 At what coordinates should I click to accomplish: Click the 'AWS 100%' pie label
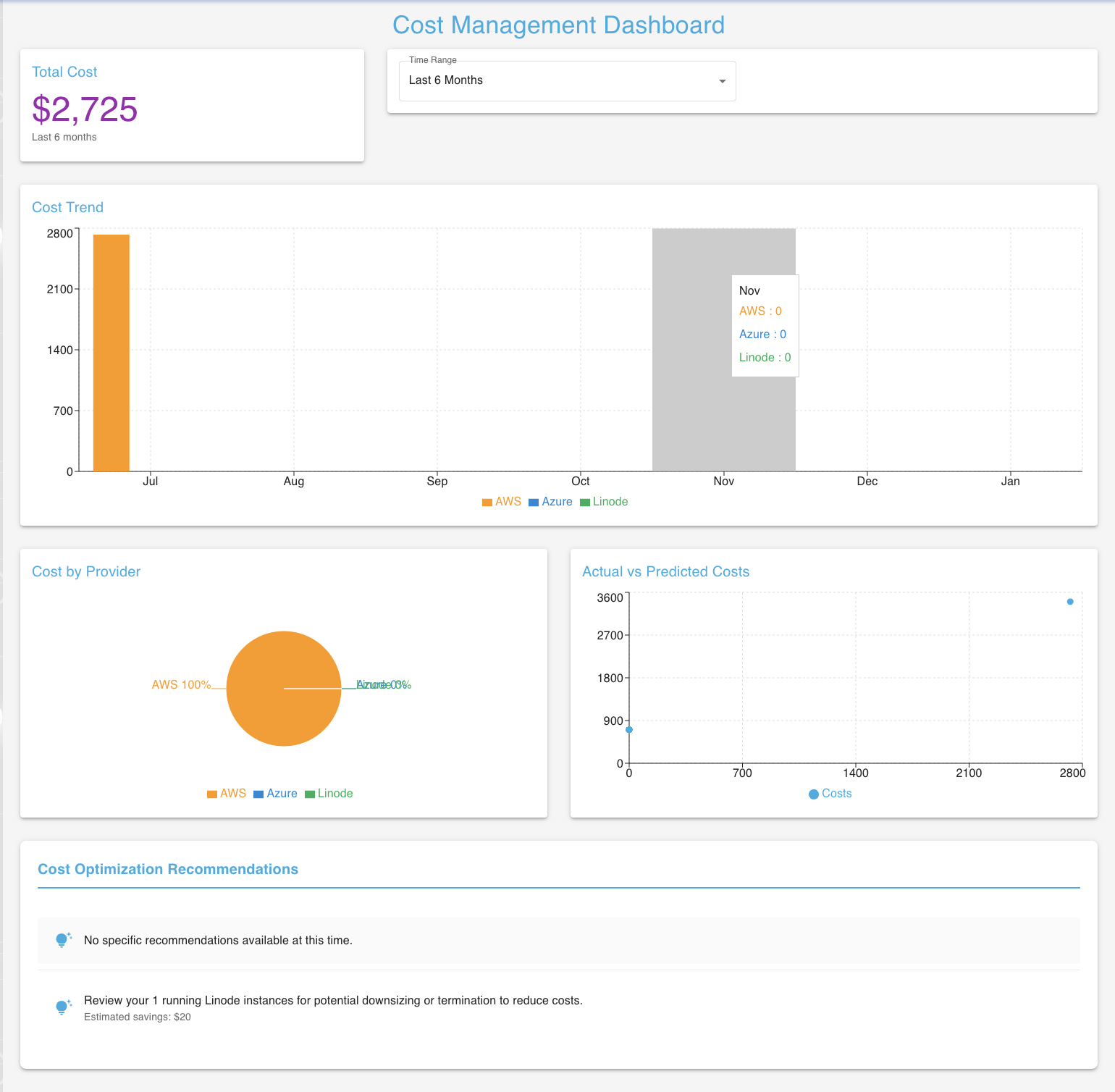click(181, 685)
